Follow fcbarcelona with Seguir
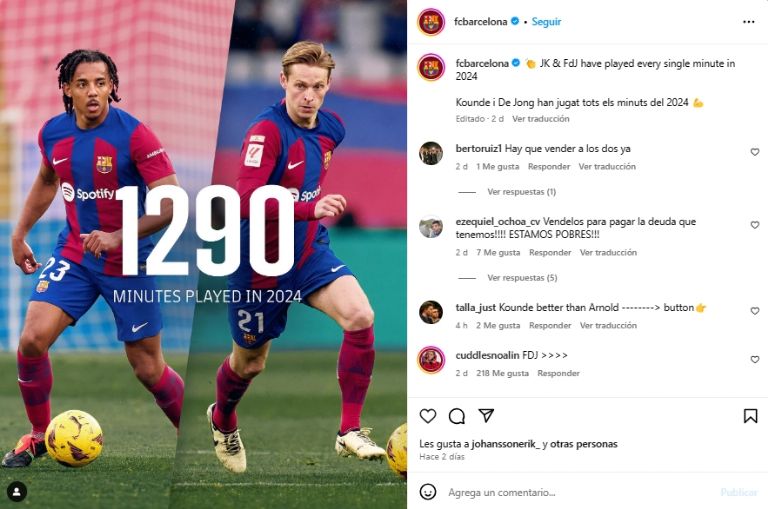768x509 pixels. [546, 22]
